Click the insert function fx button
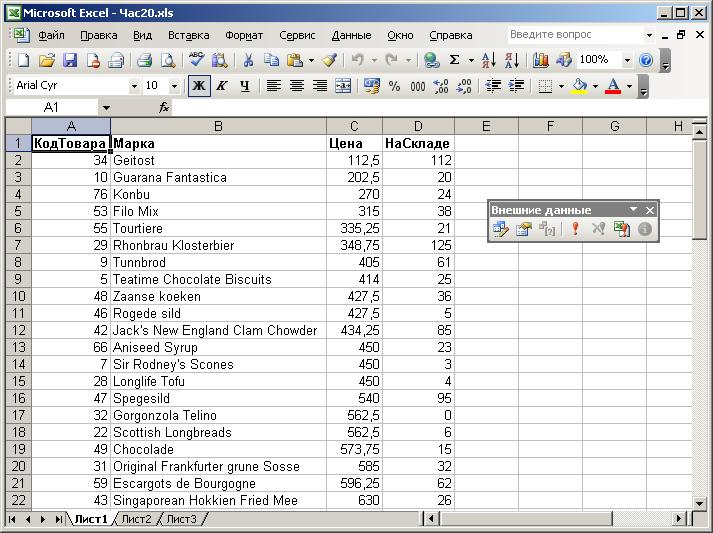 [x=164, y=108]
